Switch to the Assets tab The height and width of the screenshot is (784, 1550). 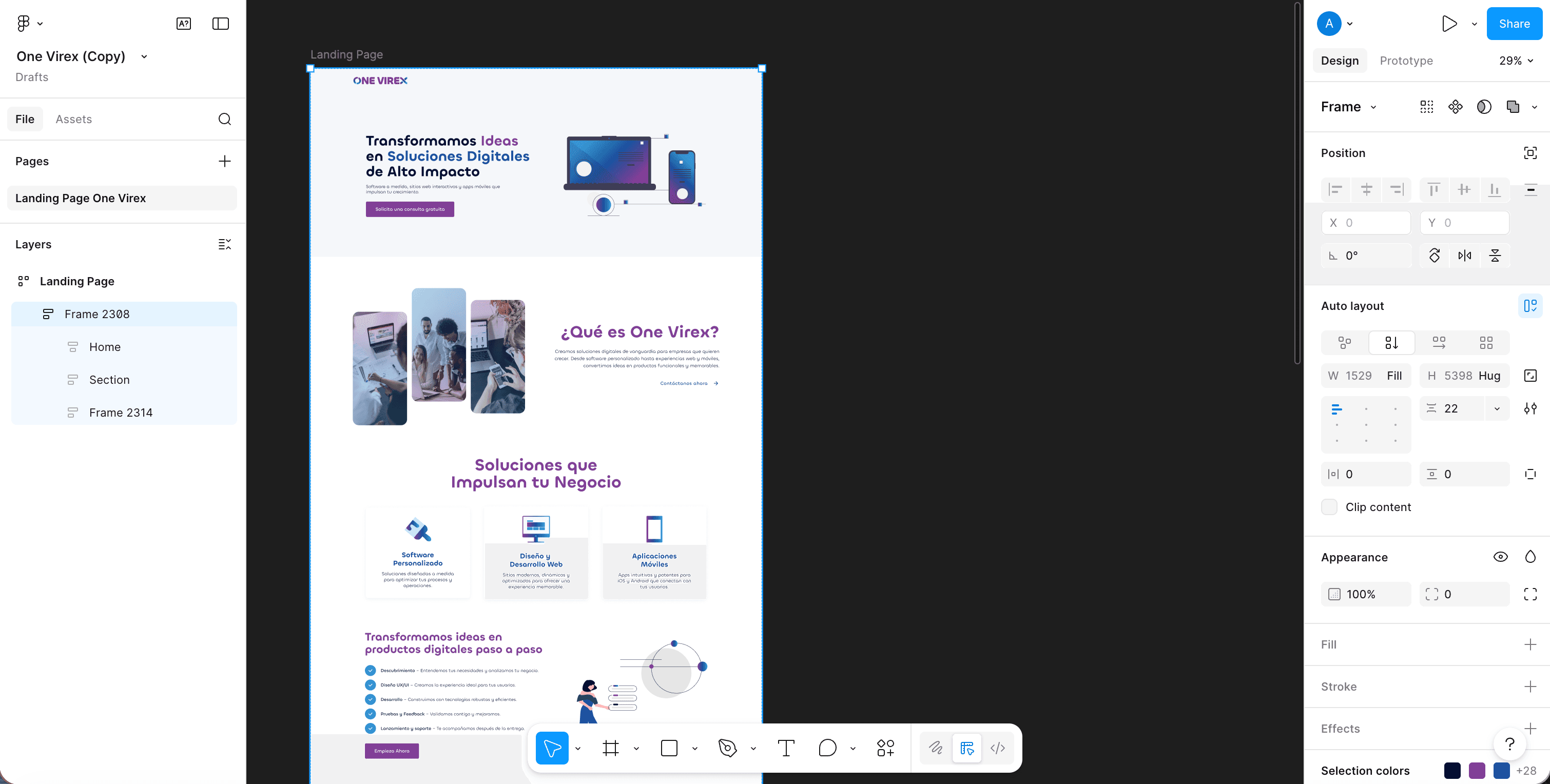73,119
